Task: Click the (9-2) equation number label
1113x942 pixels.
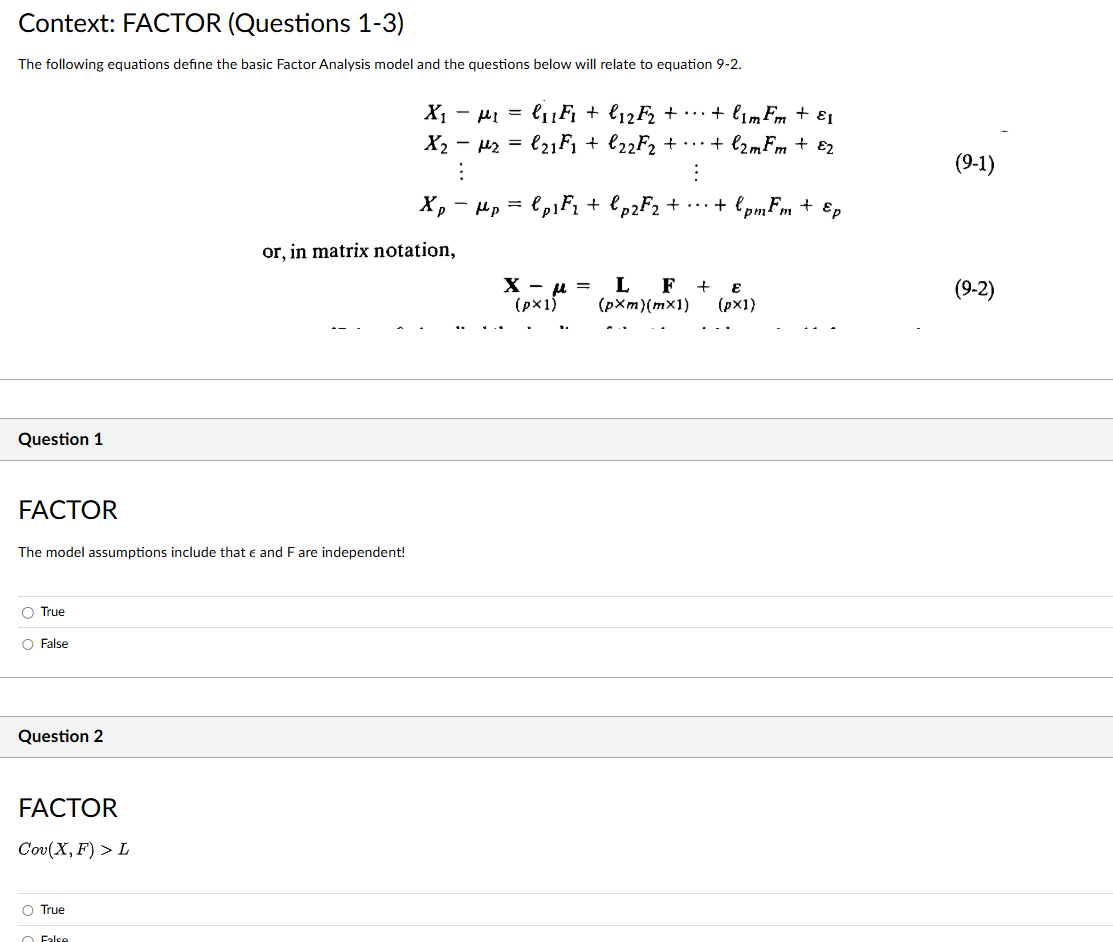Action: pos(973,289)
